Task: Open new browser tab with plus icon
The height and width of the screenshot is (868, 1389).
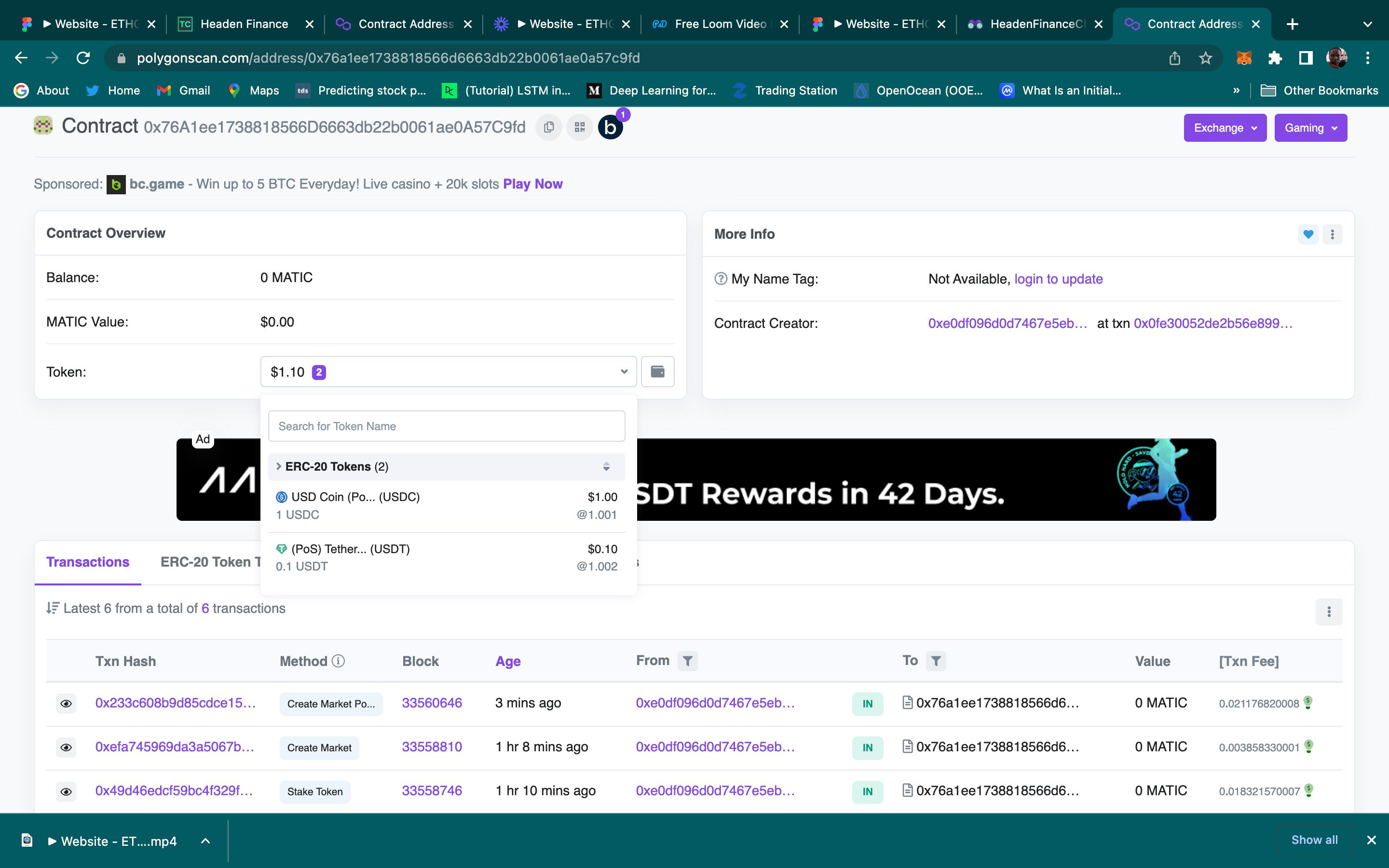Action: click(x=1292, y=24)
